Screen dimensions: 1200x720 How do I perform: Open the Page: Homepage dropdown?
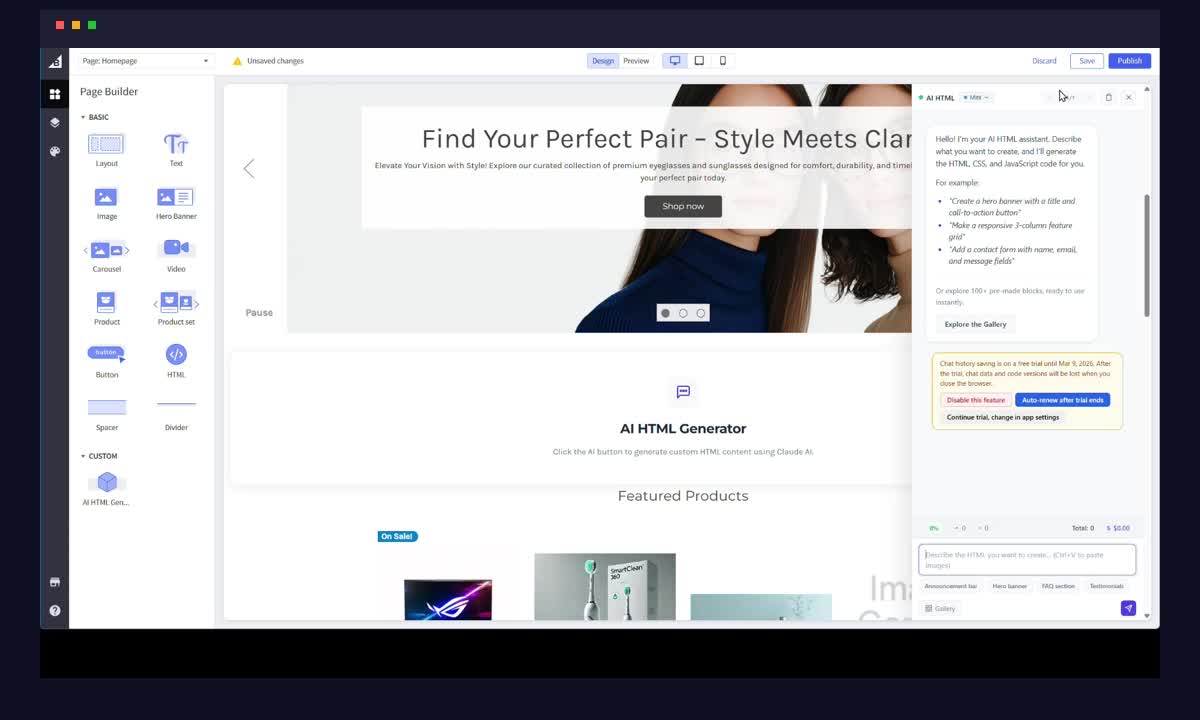[145, 60]
